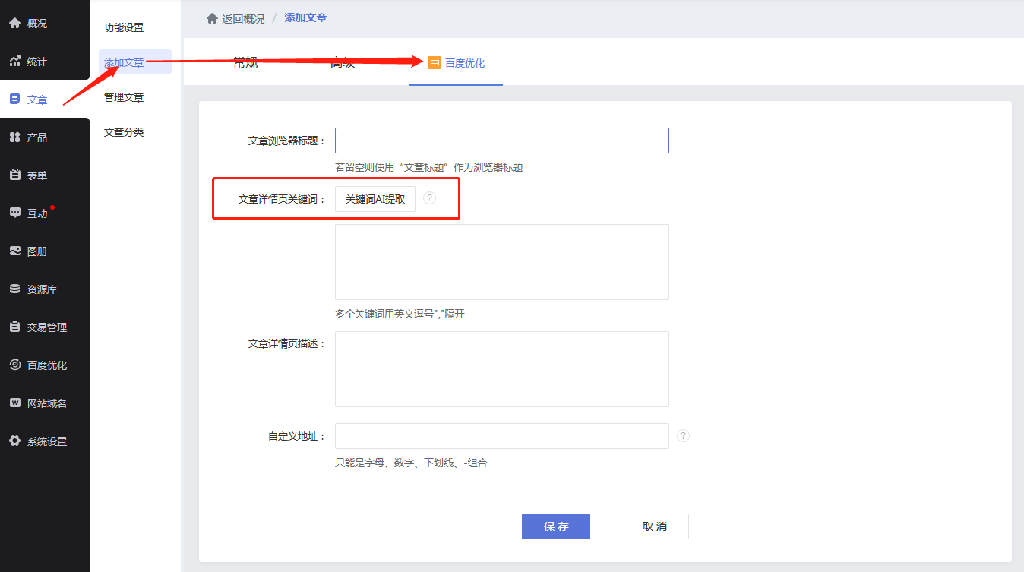Open 功能设置 in the submenu
The image size is (1024, 572).
(x=124, y=27)
